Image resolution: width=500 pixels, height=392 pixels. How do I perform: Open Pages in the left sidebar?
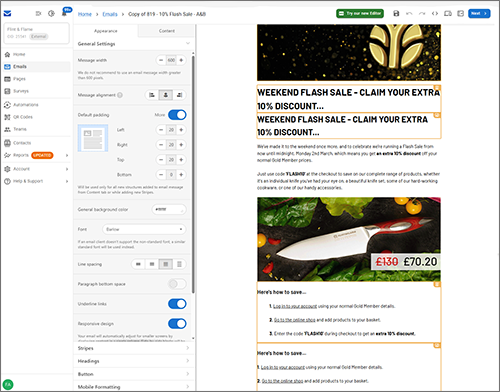tap(37, 79)
